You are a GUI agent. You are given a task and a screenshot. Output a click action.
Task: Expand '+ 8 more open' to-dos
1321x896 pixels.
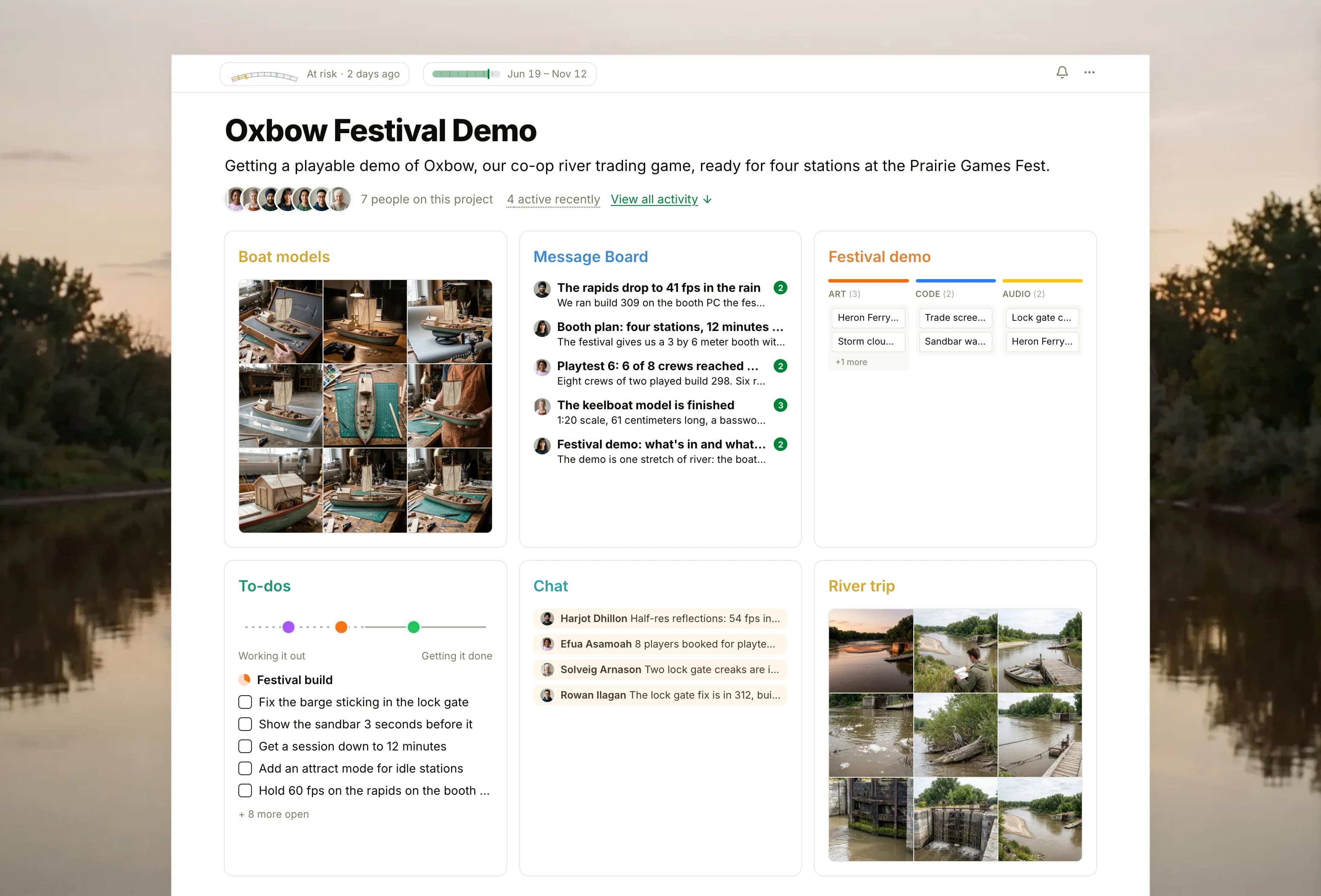coord(274,814)
